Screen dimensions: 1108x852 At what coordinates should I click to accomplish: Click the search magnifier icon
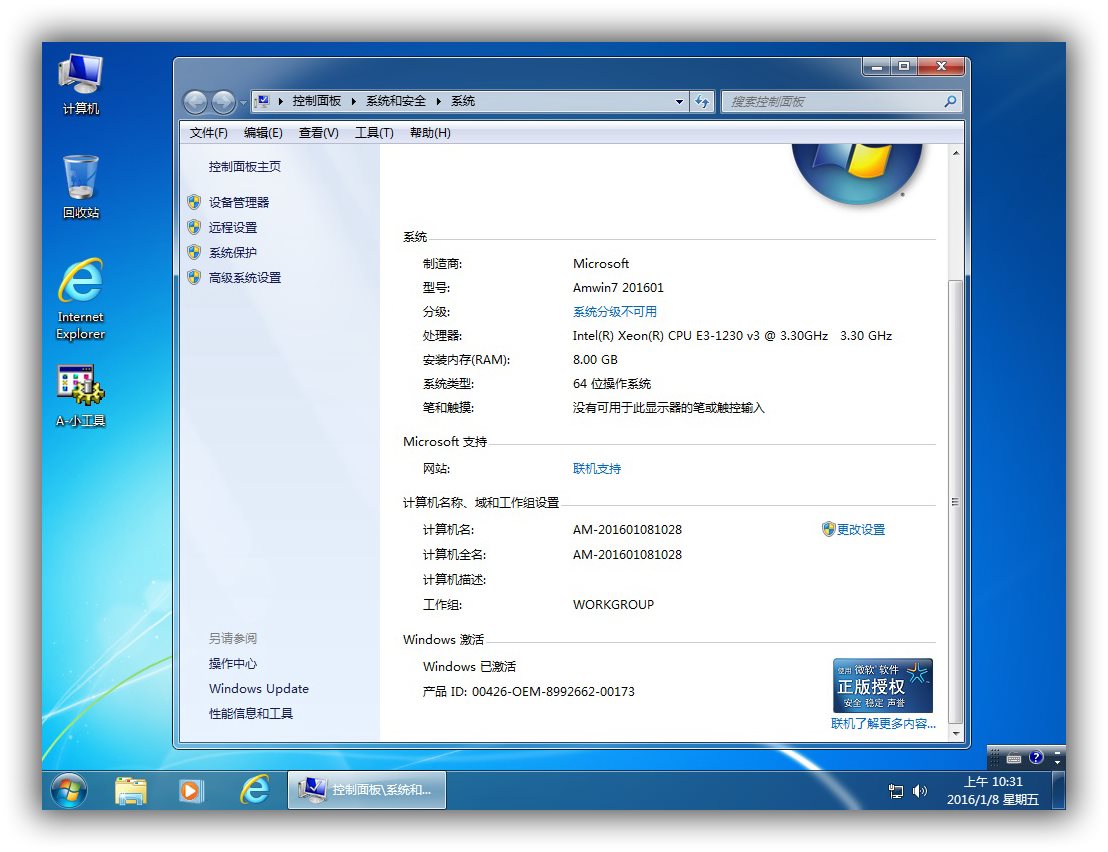(950, 102)
